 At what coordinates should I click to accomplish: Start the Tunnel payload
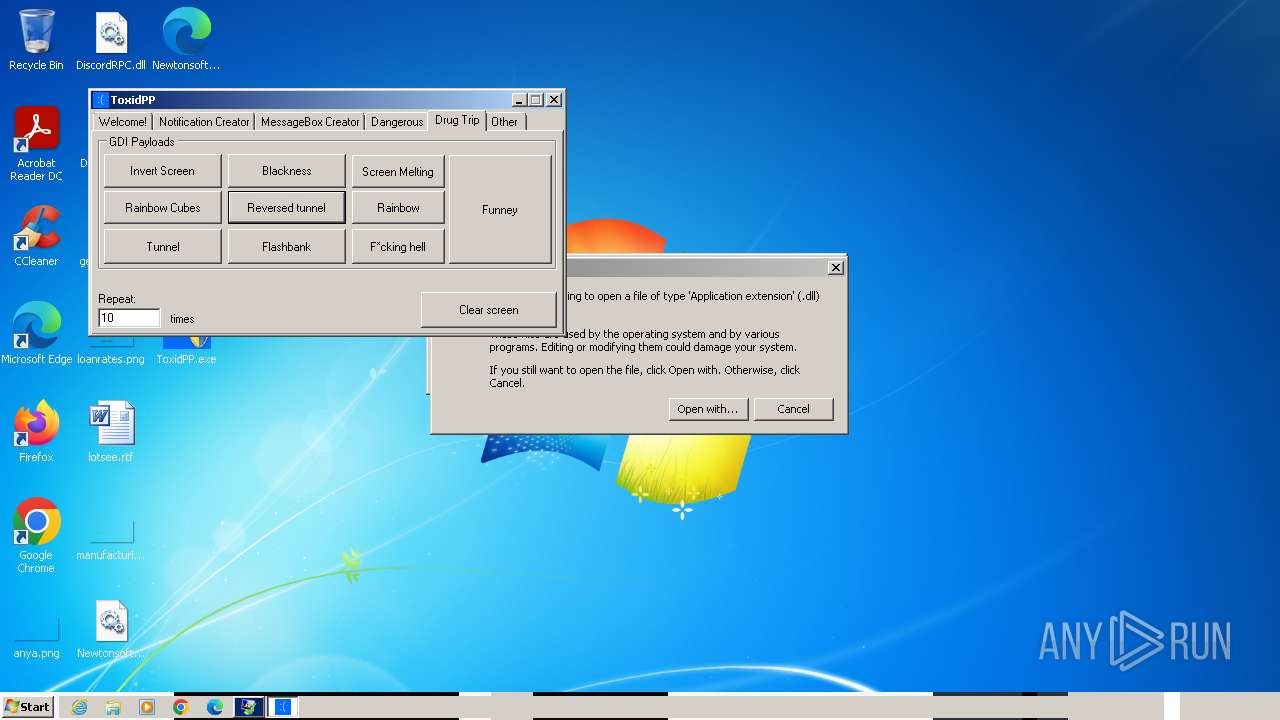point(162,247)
